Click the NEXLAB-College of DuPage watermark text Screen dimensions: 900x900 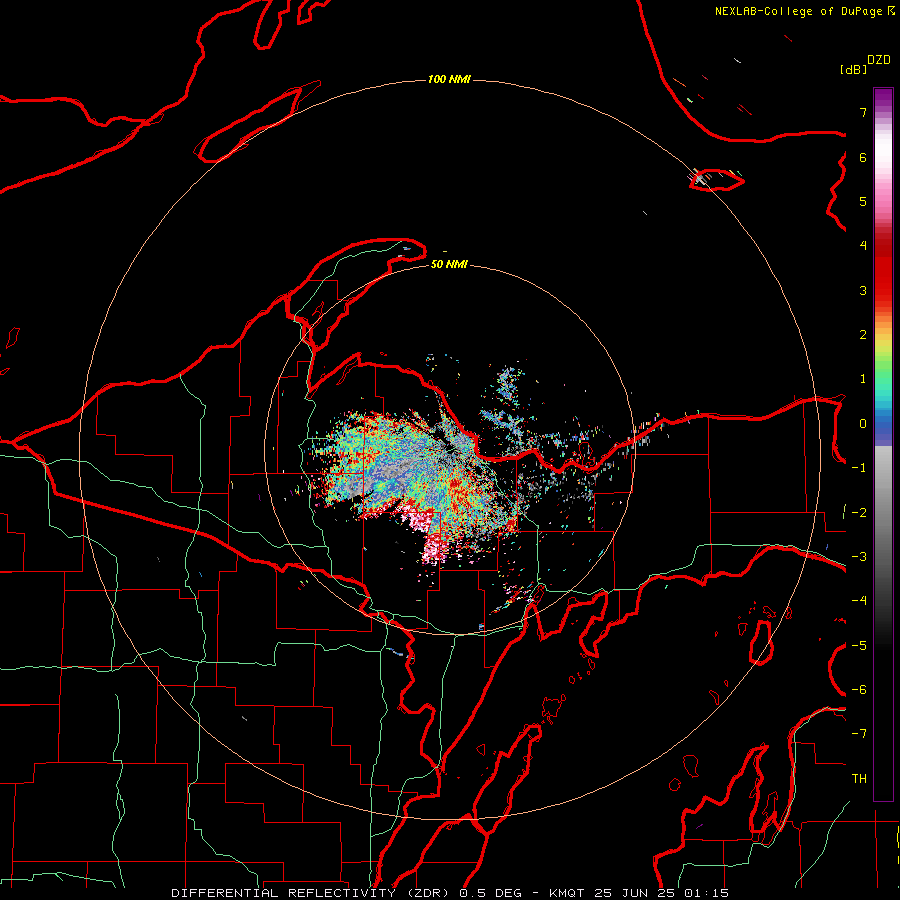pos(804,11)
